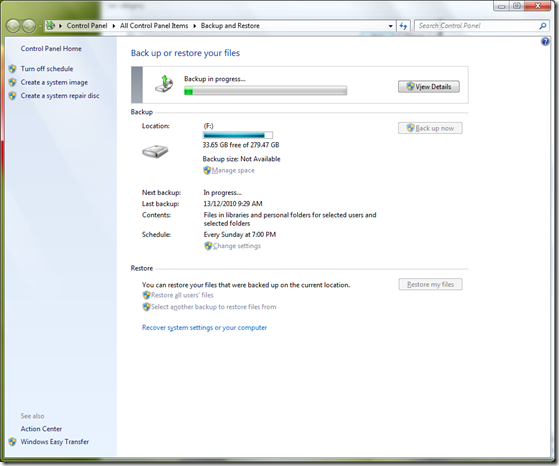This screenshot has width=559, height=466.
Task: Click shield icon beside Create a system repair disc
Action: point(12,96)
